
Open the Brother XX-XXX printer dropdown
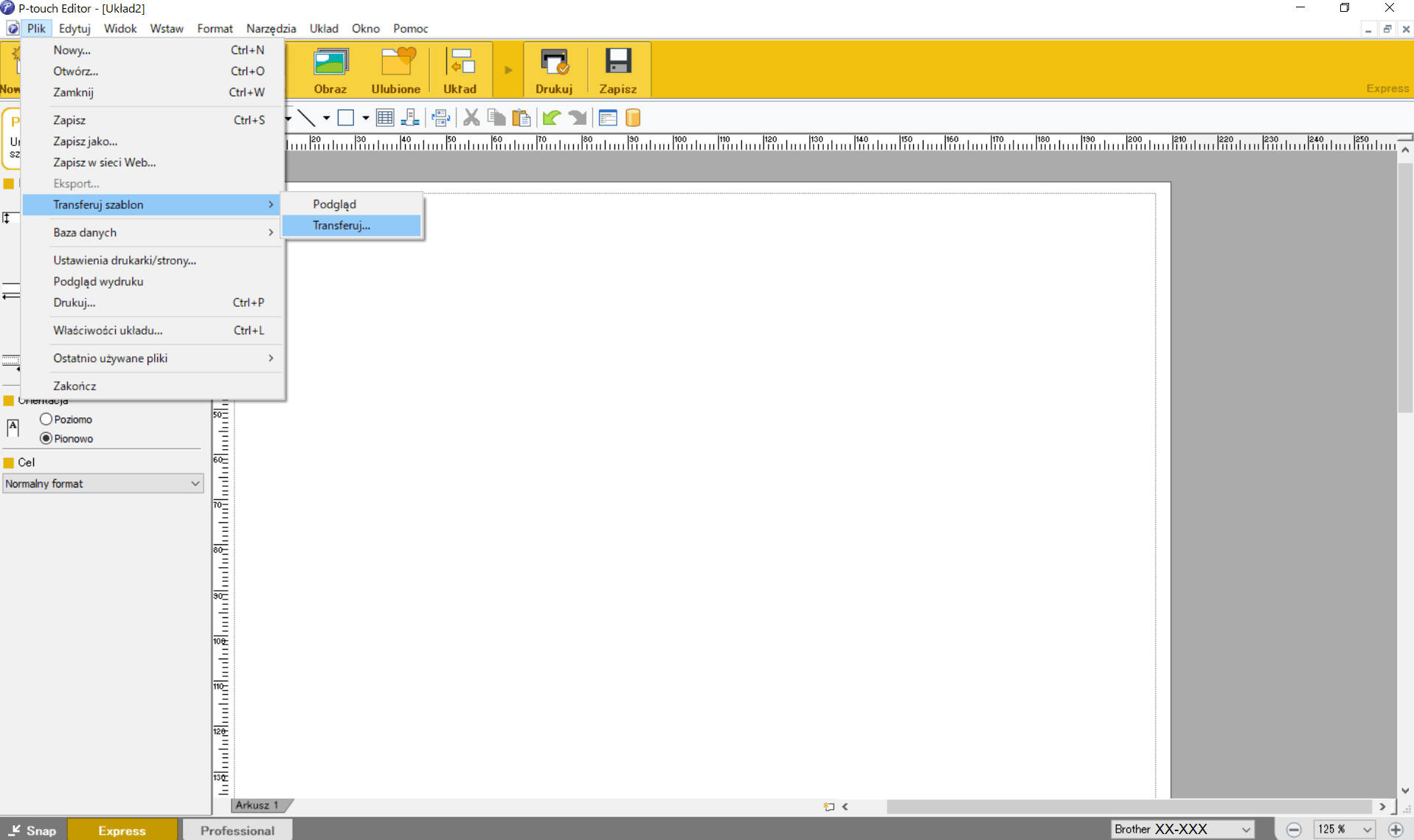[1182, 830]
